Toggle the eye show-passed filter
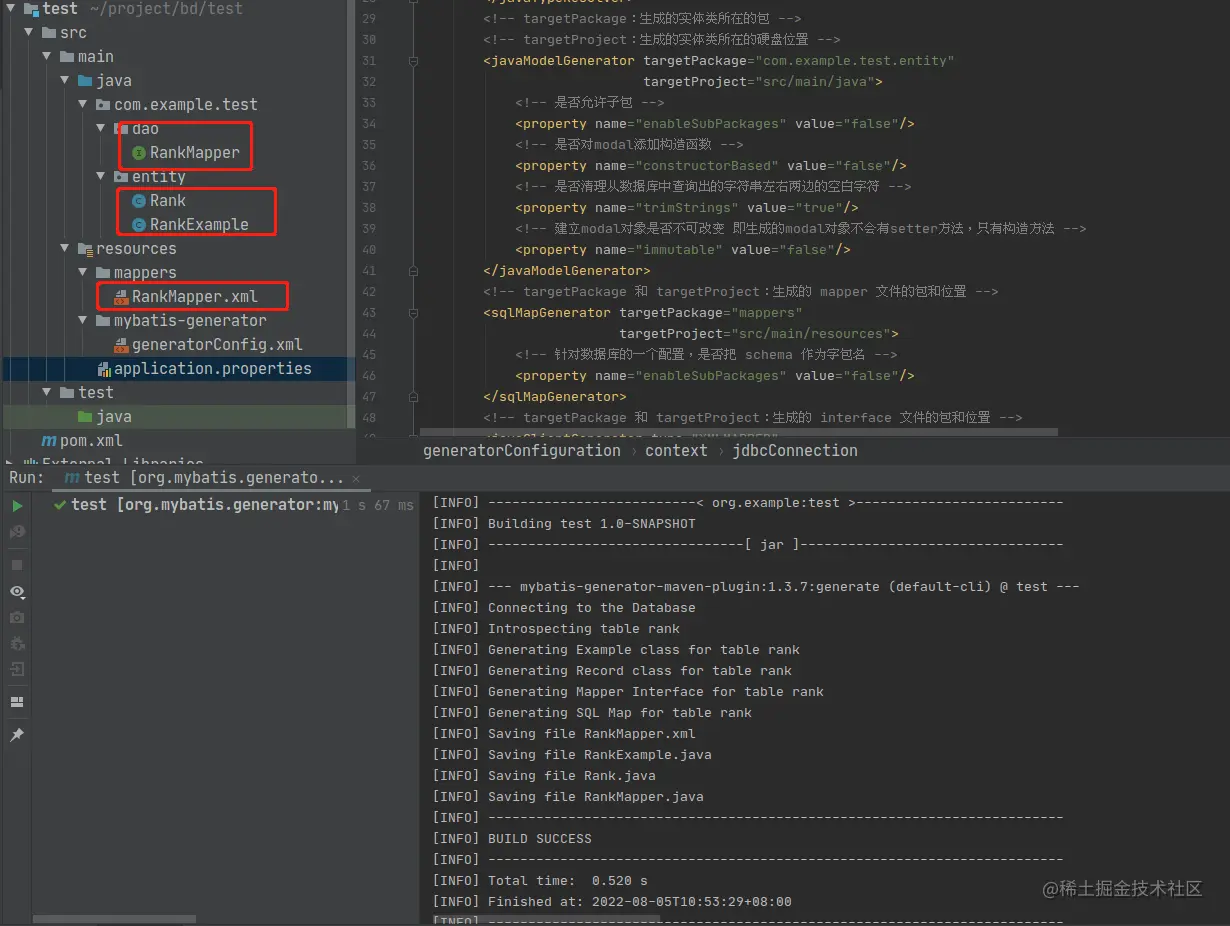The height and width of the screenshot is (926, 1230). click(x=17, y=592)
